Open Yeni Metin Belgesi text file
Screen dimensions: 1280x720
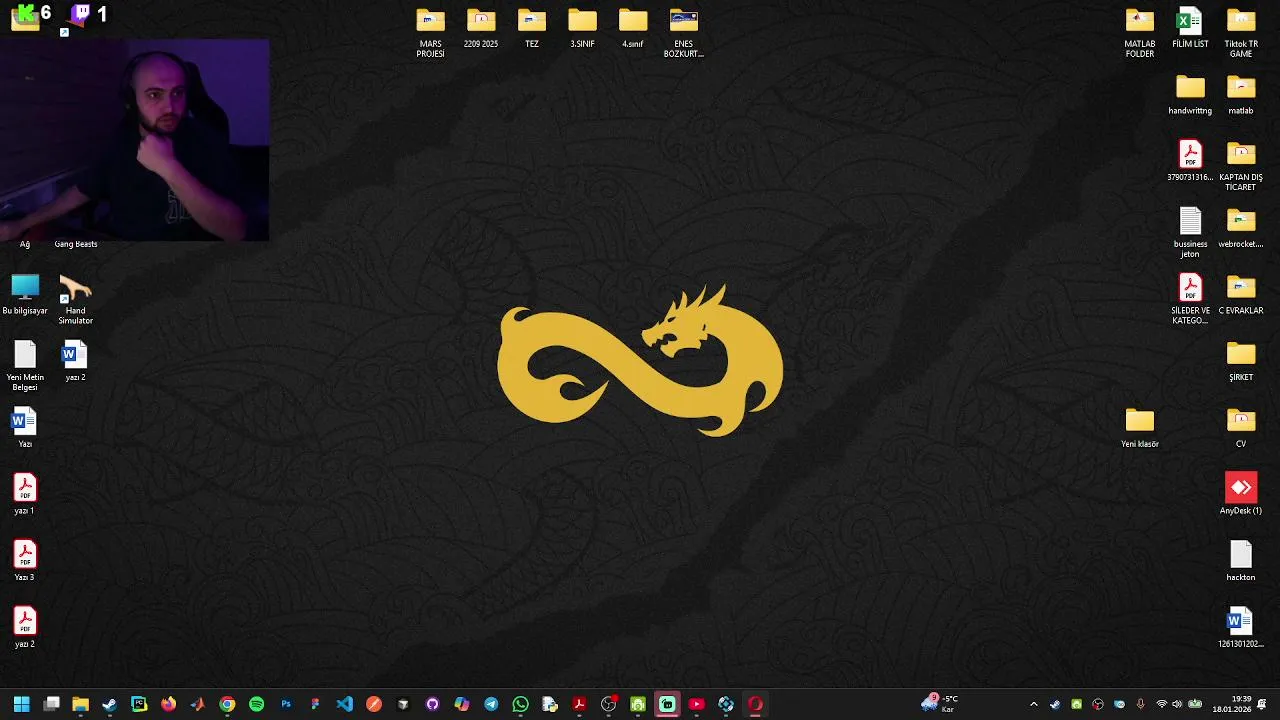coord(25,367)
